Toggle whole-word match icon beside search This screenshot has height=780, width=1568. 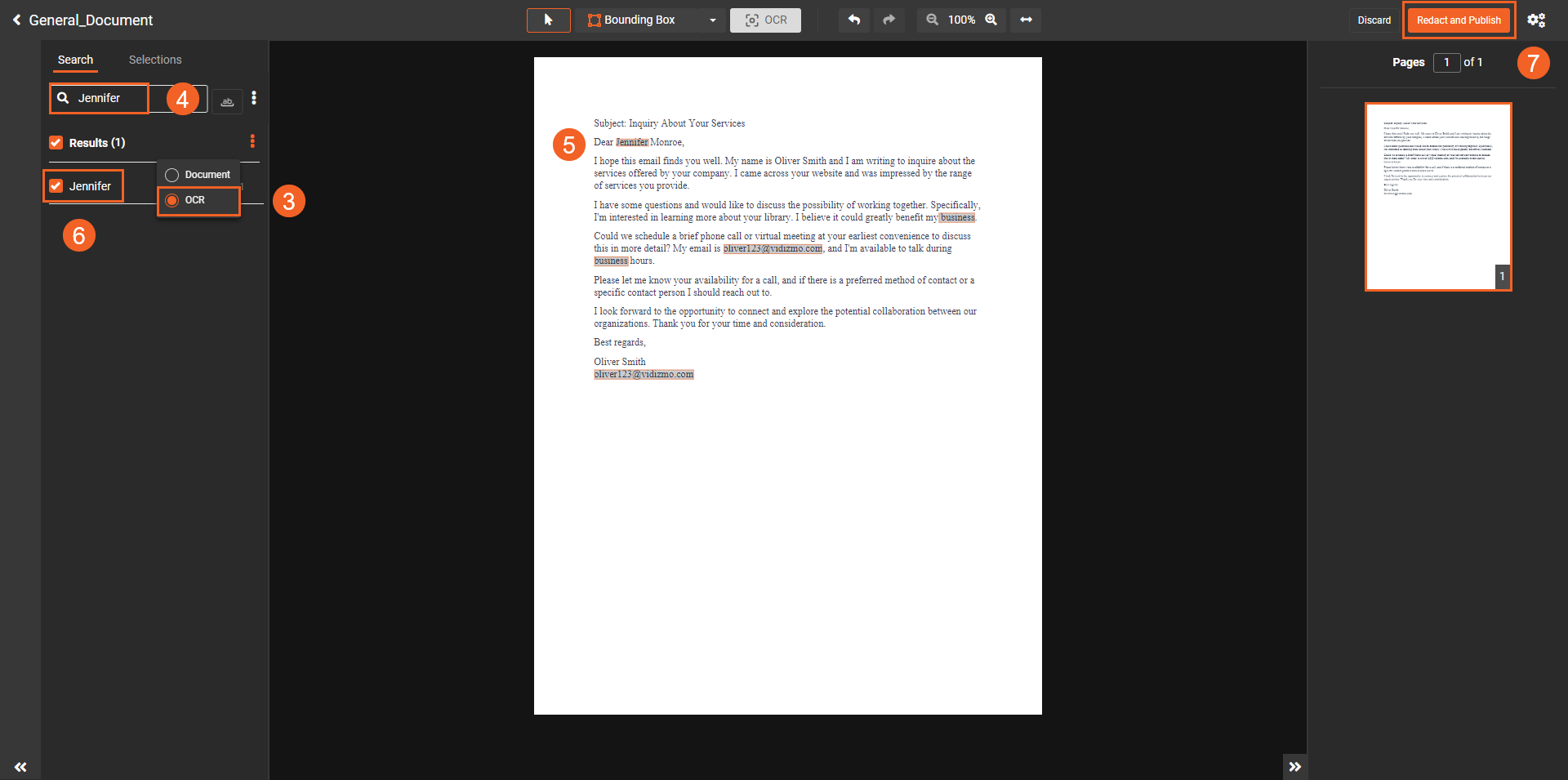click(227, 101)
